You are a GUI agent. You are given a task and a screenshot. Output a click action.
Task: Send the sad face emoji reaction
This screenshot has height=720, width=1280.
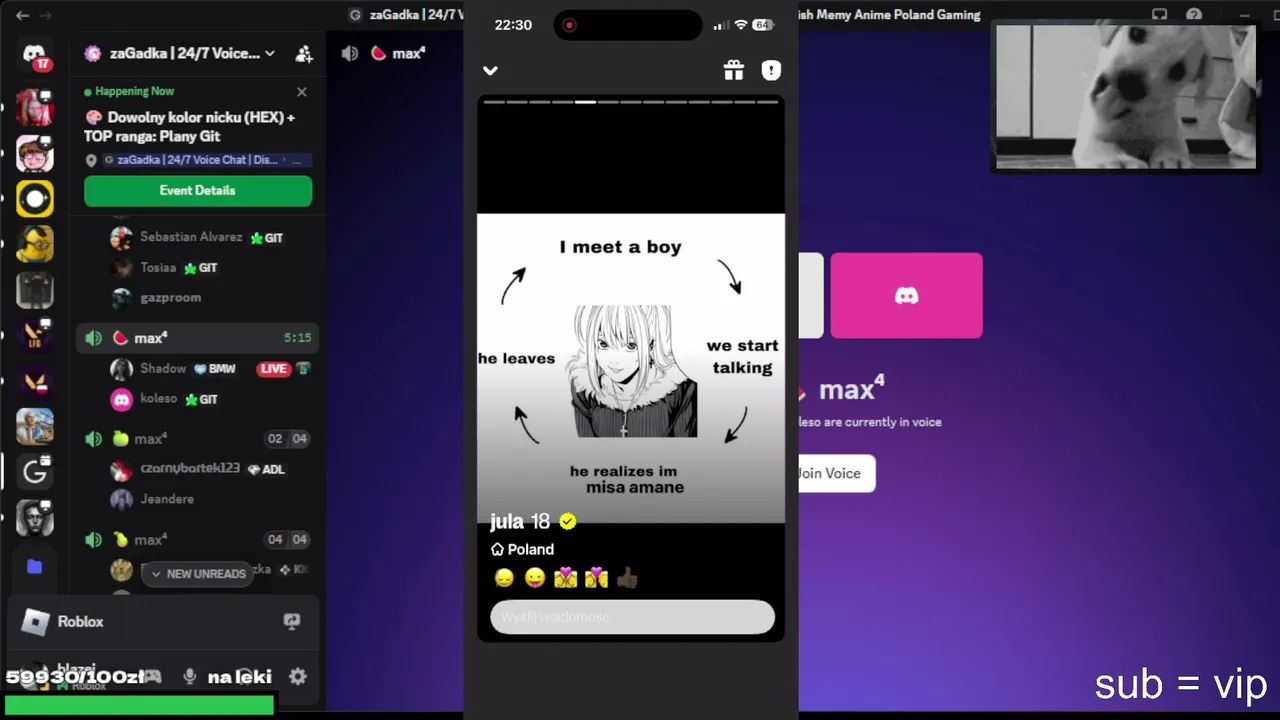tap(504, 578)
